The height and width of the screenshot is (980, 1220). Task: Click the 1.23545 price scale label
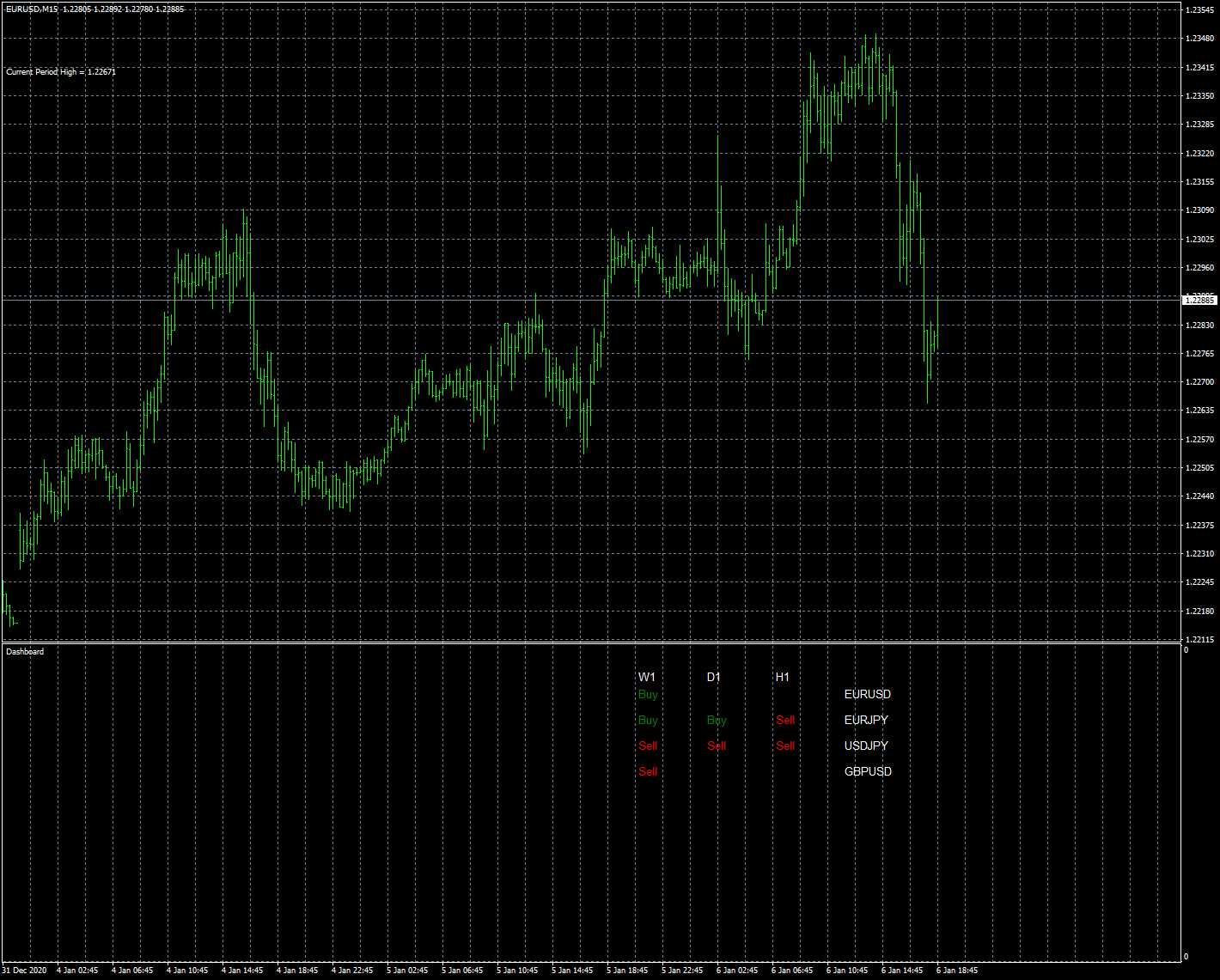(1200, 10)
